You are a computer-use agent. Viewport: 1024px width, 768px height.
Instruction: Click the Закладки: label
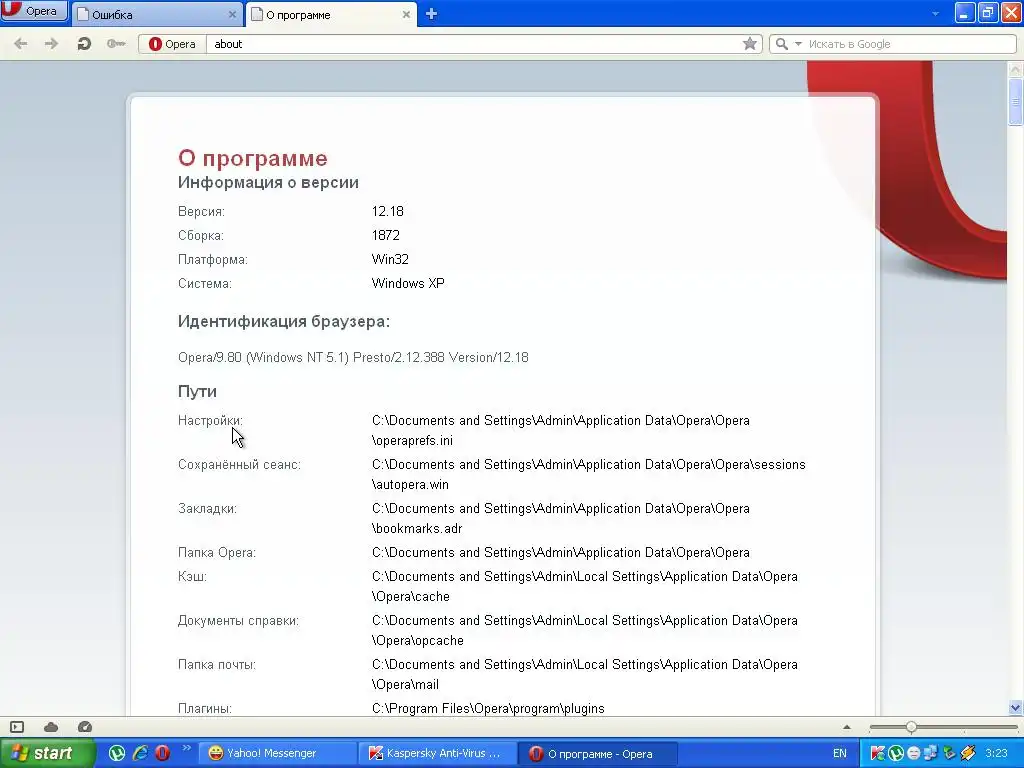(207, 508)
